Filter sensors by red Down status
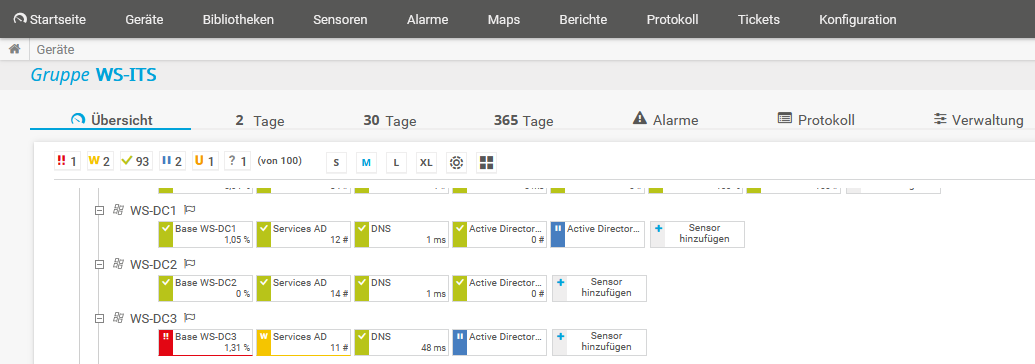 coord(67,161)
